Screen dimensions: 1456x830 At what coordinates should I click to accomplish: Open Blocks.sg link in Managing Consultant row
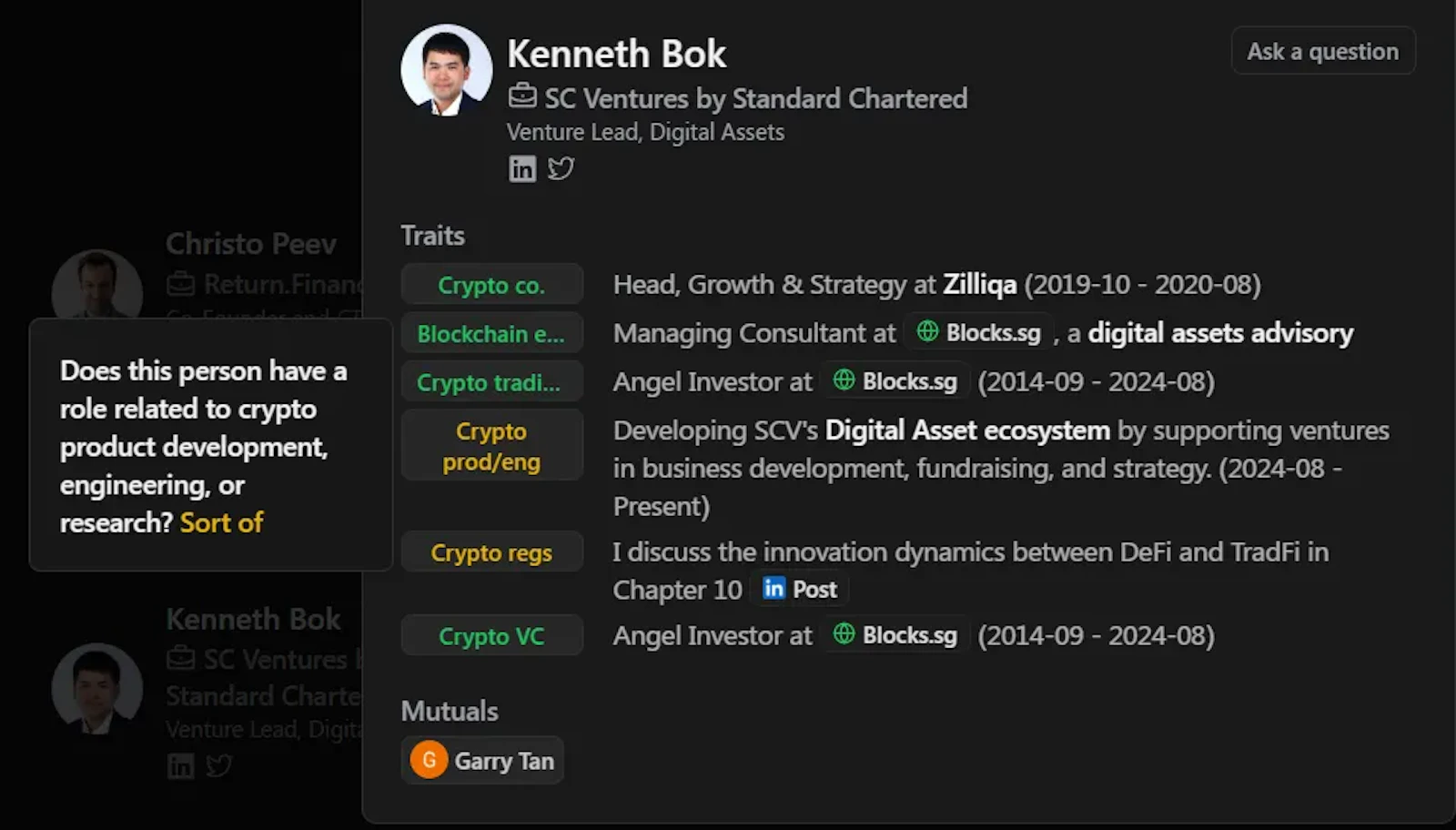980,333
